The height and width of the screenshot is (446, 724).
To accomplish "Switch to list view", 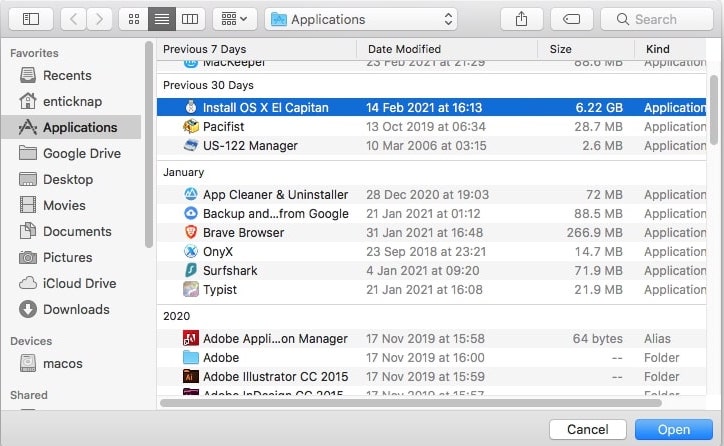I will pyautogui.click(x=162, y=19).
